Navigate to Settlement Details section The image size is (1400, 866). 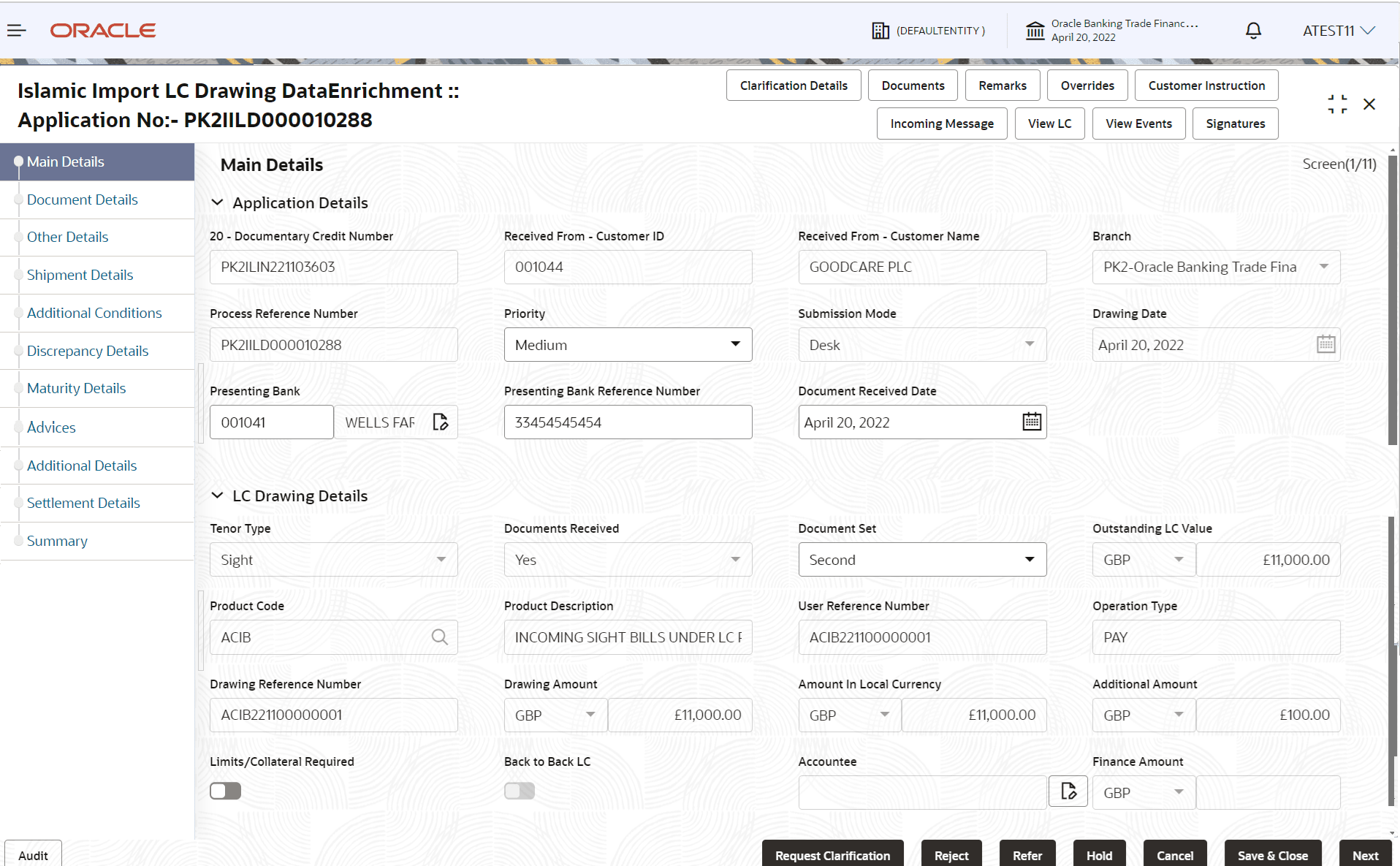click(x=83, y=503)
